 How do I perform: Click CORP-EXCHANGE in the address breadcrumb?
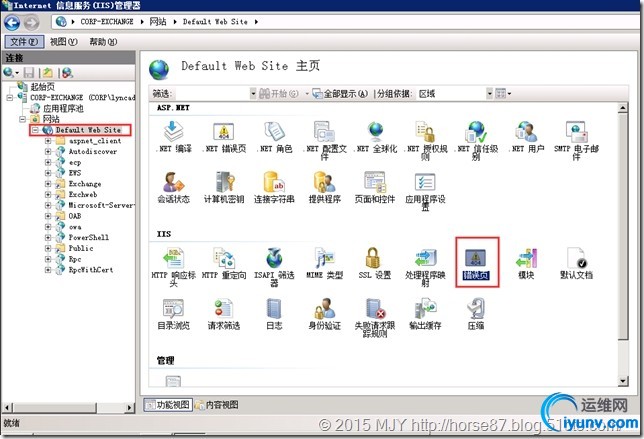(x=107, y=22)
